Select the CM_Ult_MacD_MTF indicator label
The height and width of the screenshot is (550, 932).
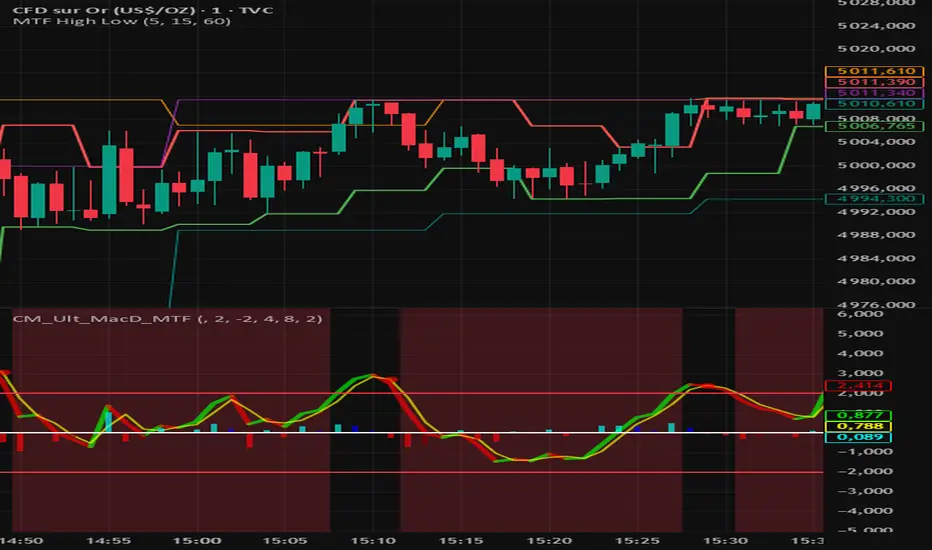pyautogui.click(x=167, y=319)
